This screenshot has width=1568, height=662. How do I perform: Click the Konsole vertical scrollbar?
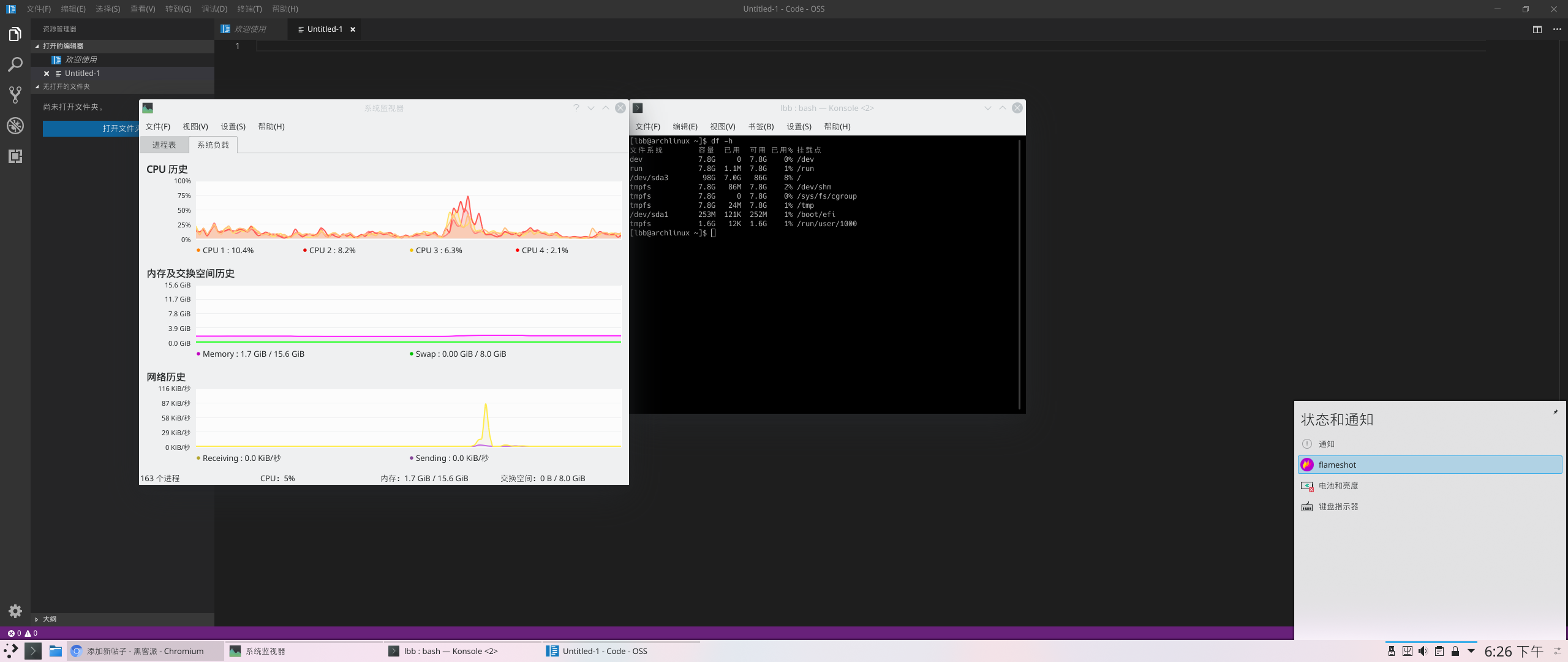pos(1019,273)
